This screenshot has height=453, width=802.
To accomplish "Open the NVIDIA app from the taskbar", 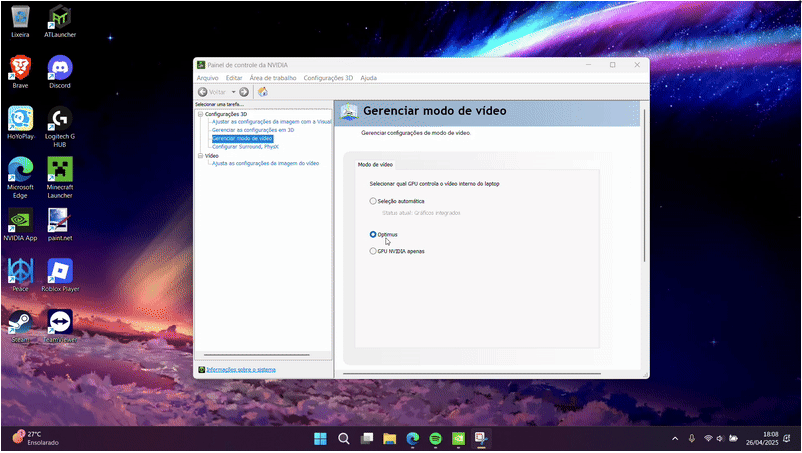I will [458, 439].
